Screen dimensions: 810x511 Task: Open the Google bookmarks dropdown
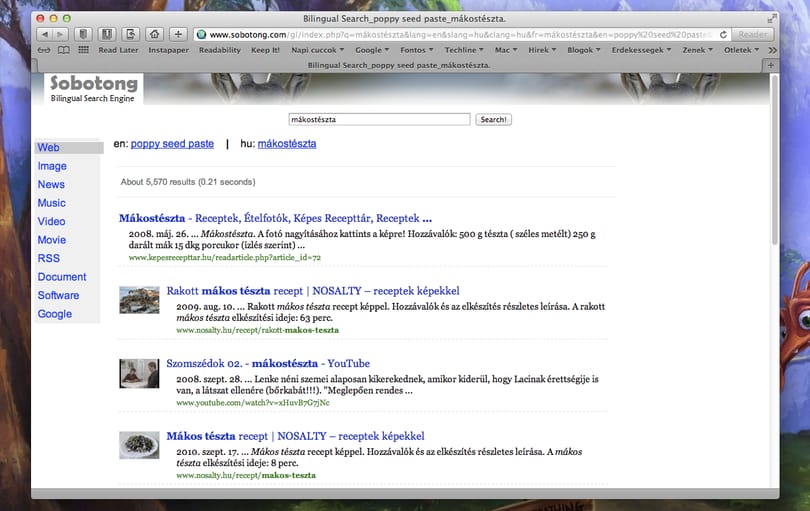[x=372, y=50]
